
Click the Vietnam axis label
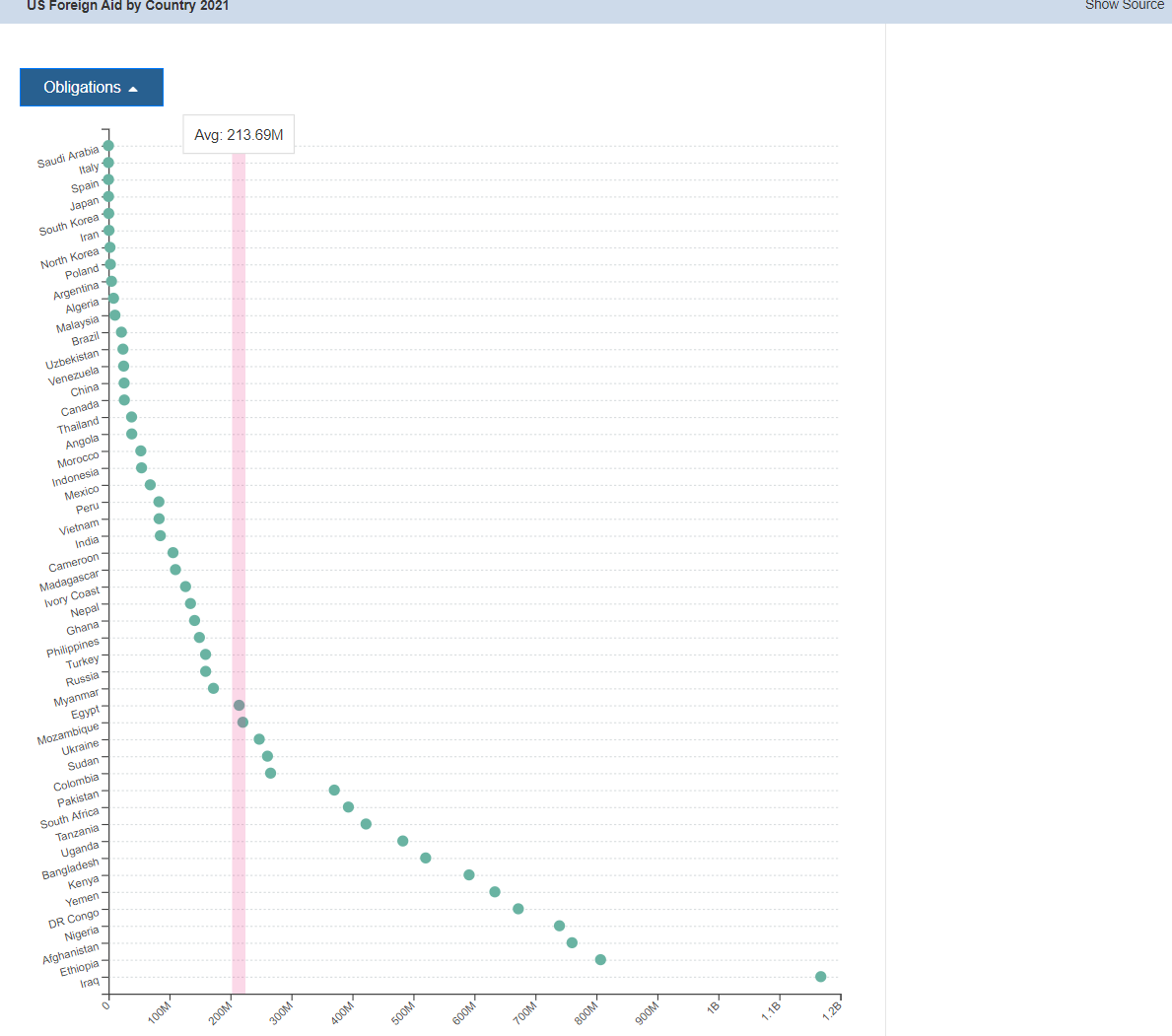pos(79,526)
